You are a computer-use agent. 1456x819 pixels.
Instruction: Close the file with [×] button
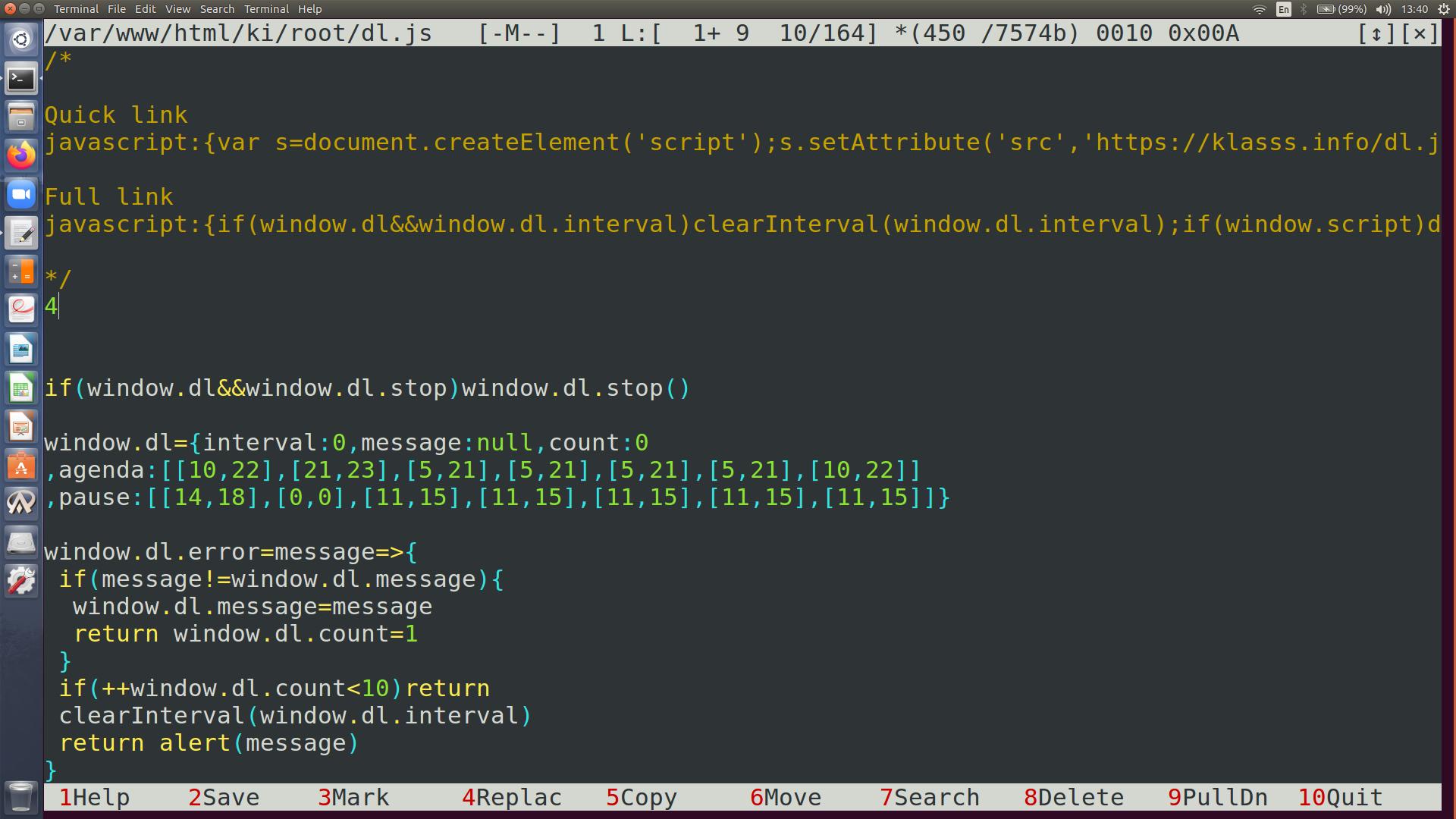(x=1420, y=33)
